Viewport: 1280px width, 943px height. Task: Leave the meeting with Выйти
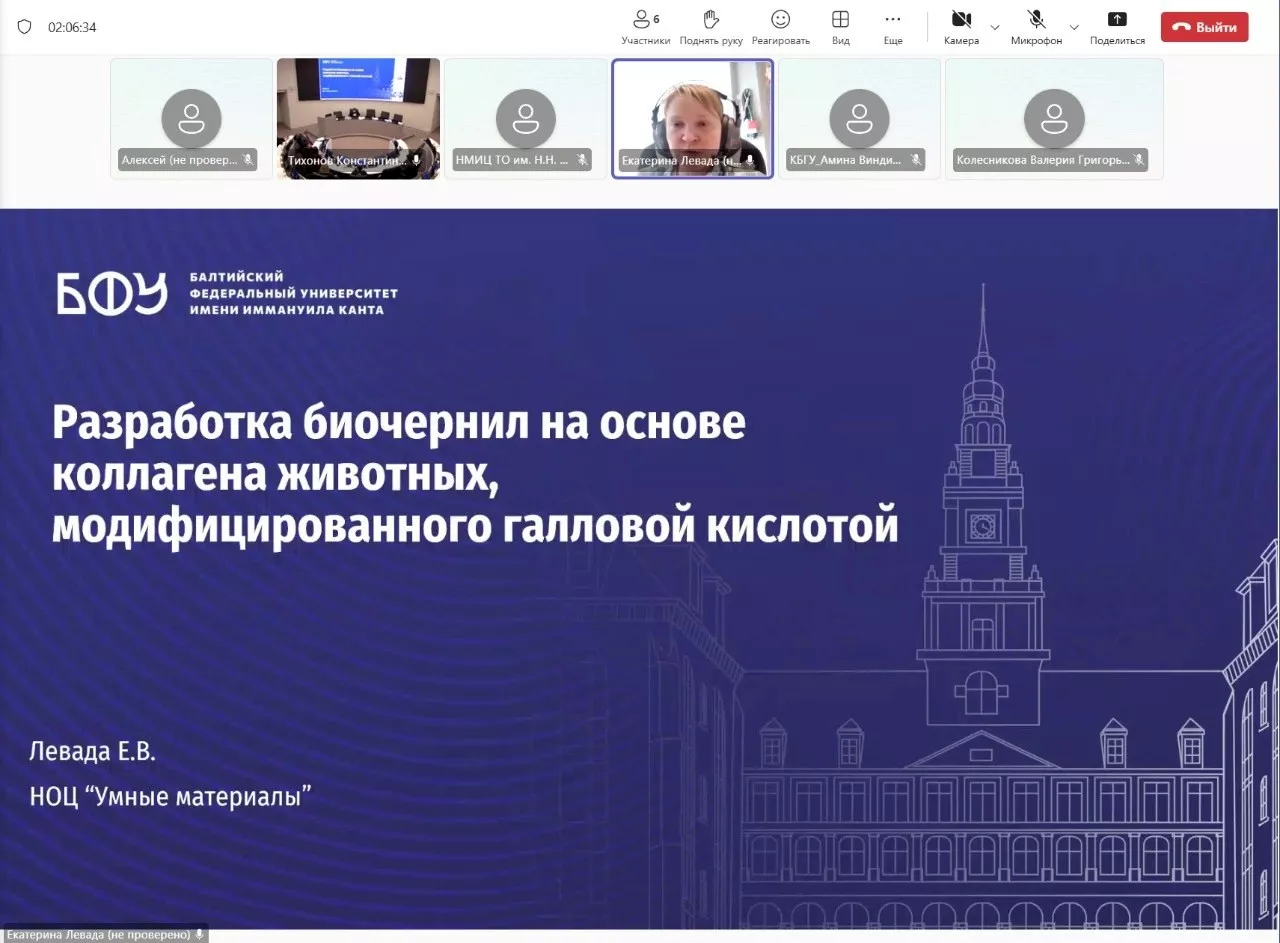1204,27
